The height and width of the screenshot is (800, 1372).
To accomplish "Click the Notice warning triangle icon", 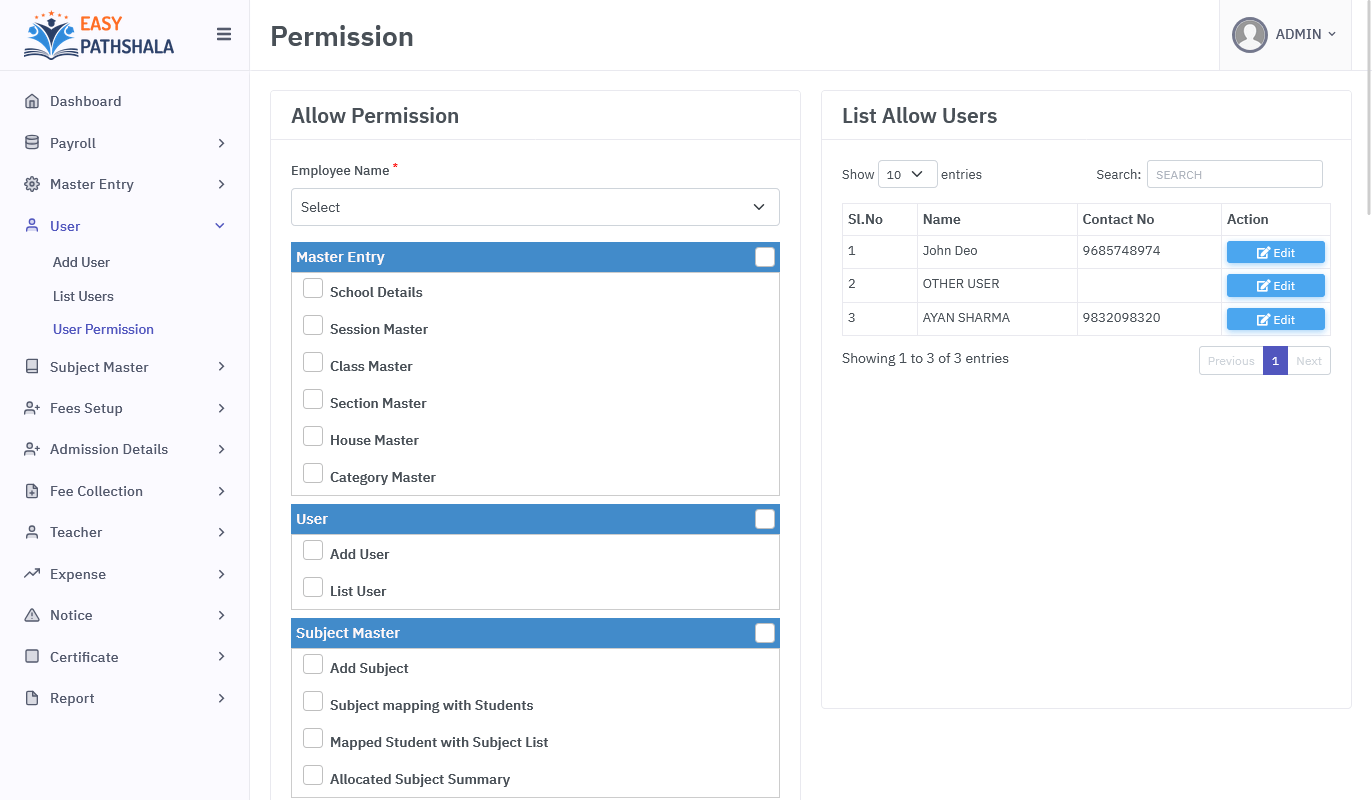I will (x=32, y=615).
